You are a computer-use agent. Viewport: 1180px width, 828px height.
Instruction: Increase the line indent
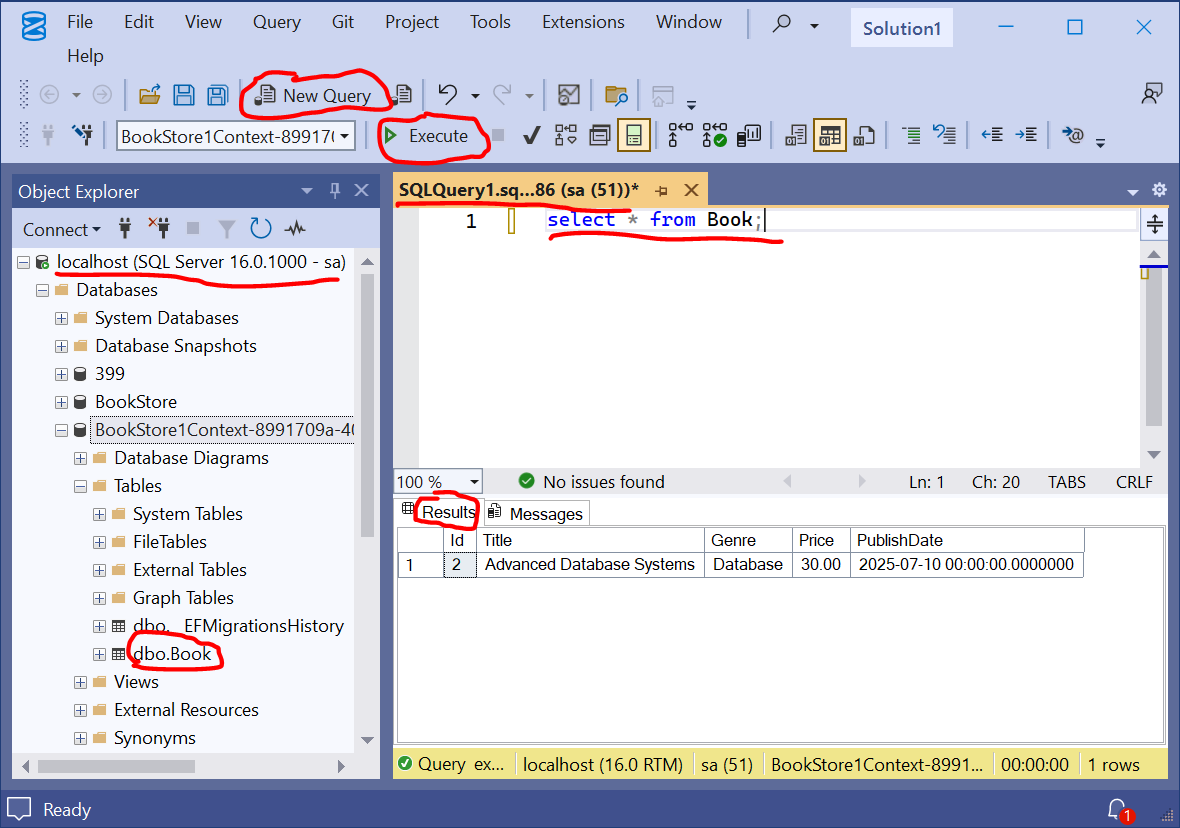(1026, 135)
